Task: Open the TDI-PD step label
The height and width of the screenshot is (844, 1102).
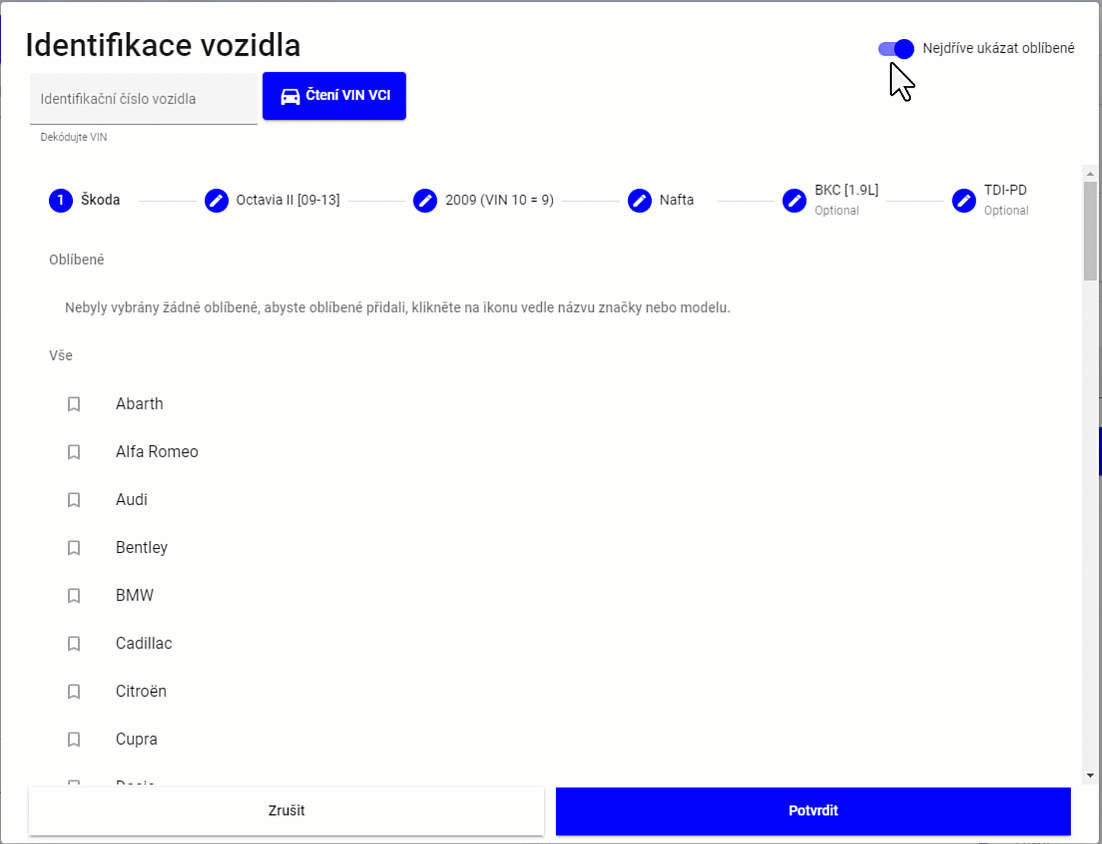Action: pyautogui.click(x=1005, y=190)
